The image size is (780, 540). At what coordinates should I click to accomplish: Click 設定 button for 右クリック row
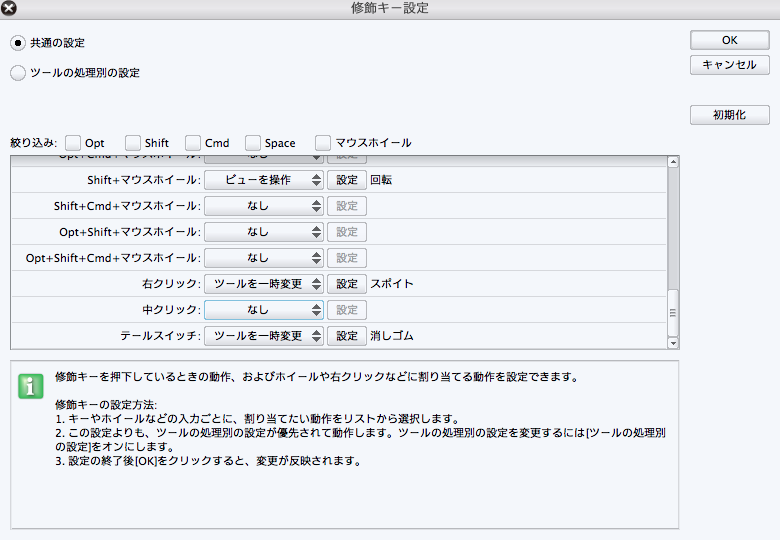pos(346,284)
